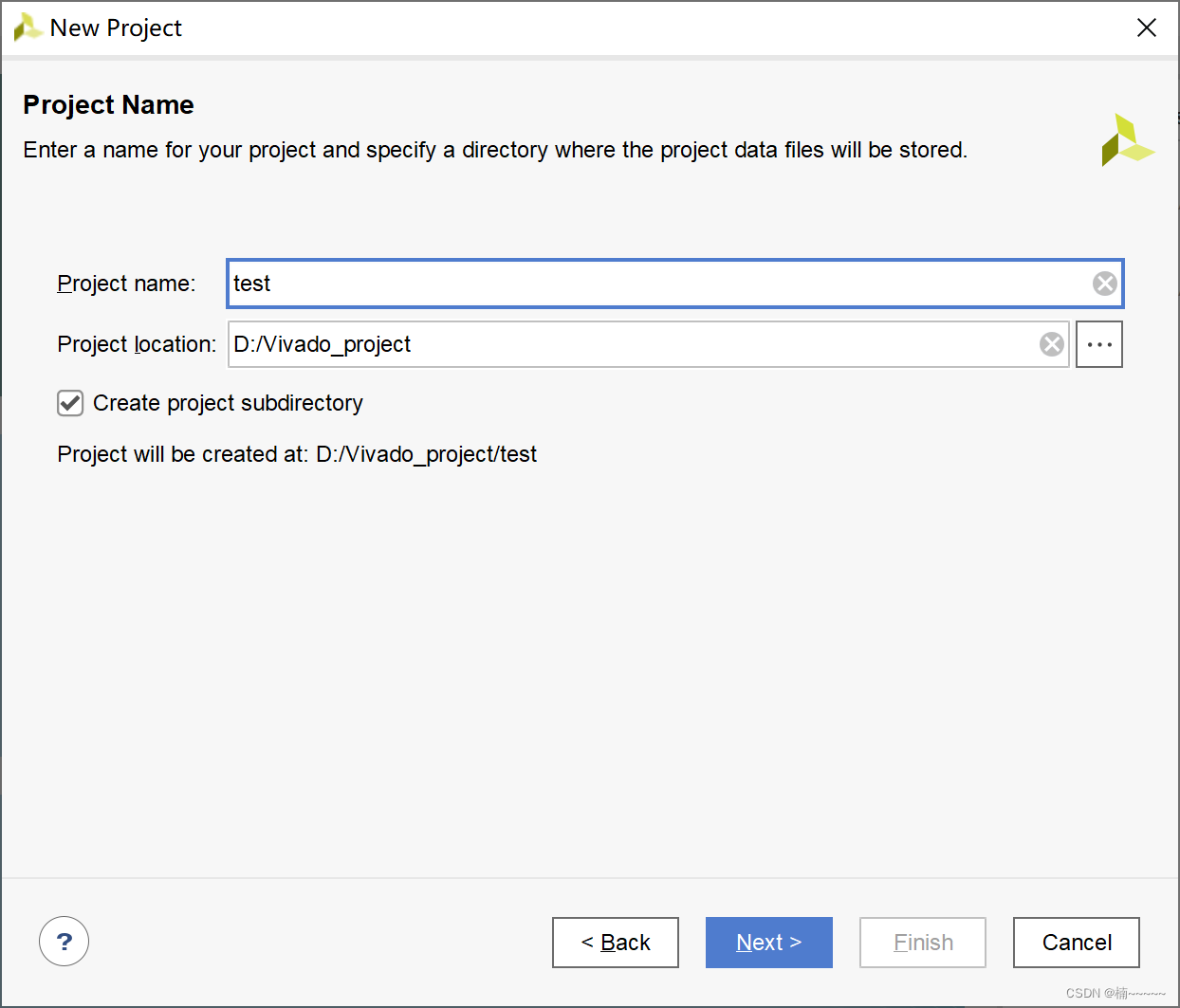The image size is (1180, 1008).
Task: Click the 'Enter a name for your project' description
Action: [x=494, y=150]
